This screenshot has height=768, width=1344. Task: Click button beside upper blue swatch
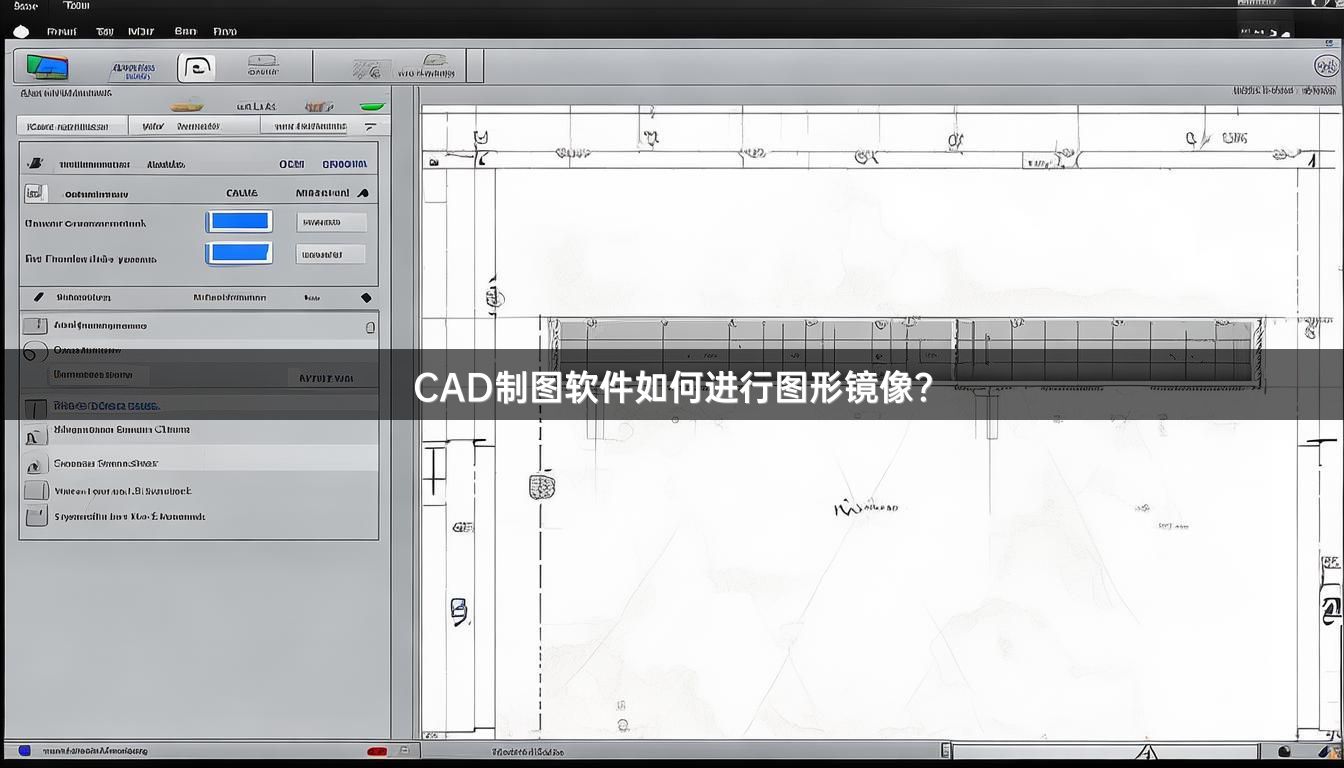click(331, 222)
